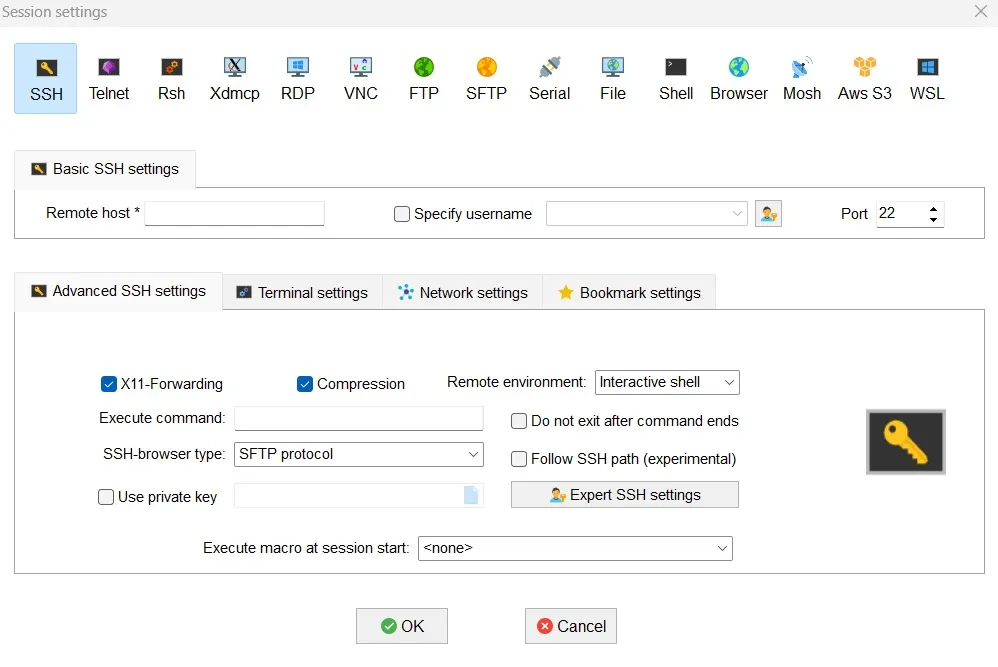
Task: Pick the WSL session icon
Action: (x=927, y=78)
